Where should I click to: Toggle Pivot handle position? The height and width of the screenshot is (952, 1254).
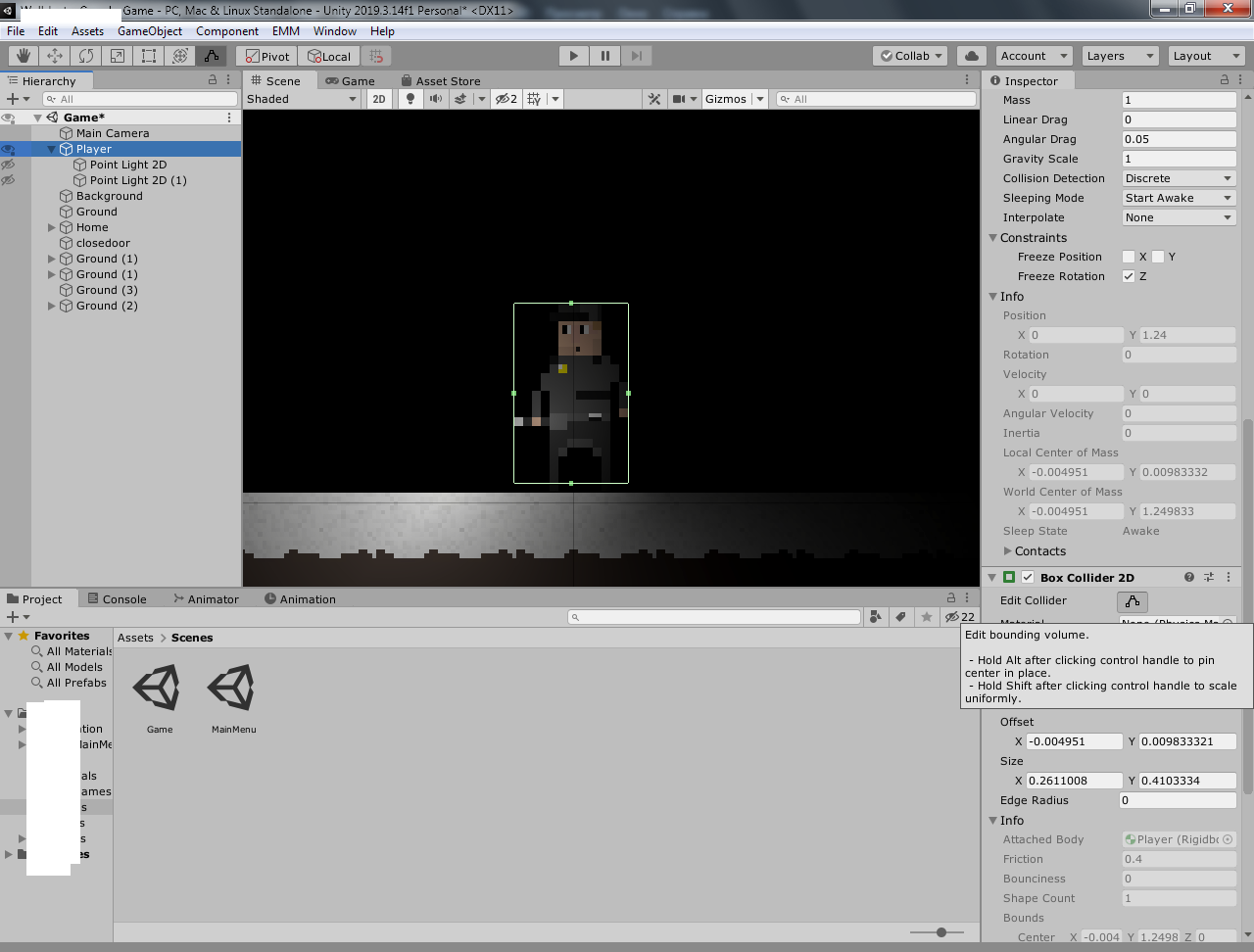(267, 56)
